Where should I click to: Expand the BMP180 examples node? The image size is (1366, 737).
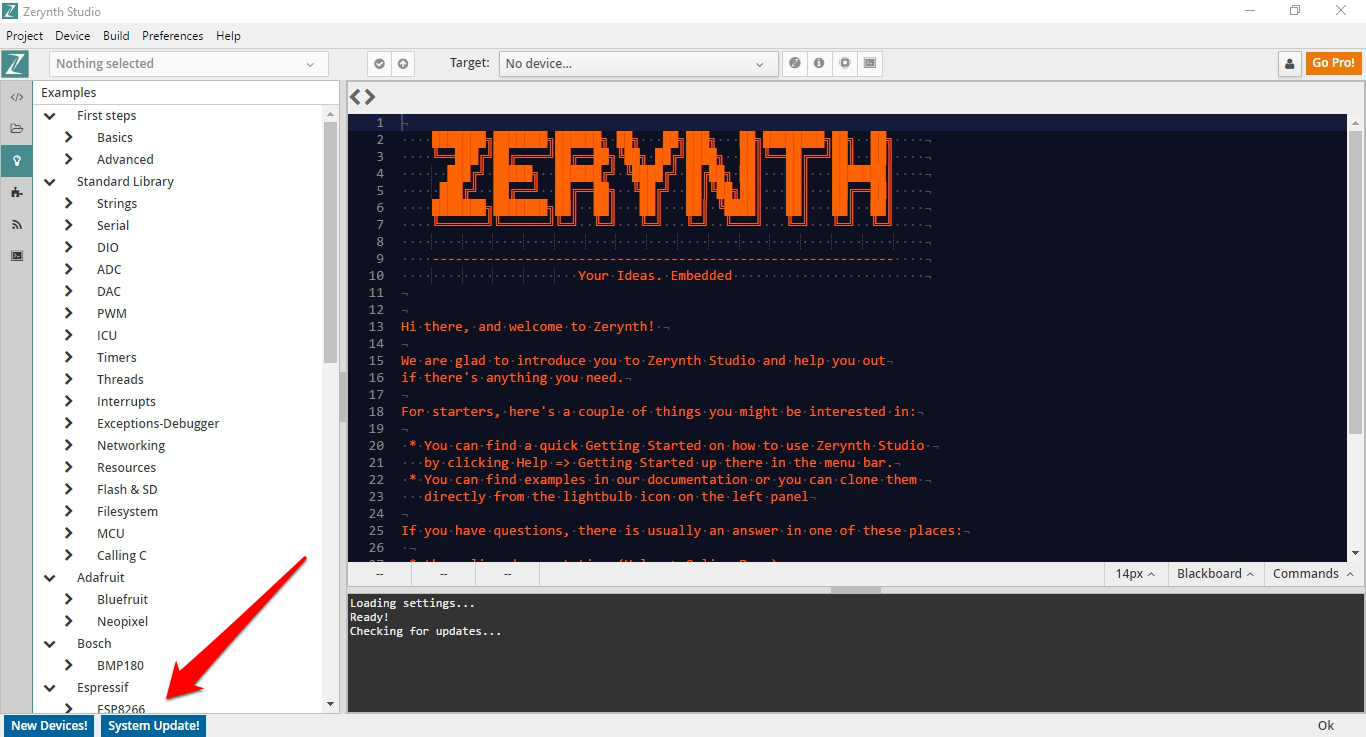click(x=69, y=666)
